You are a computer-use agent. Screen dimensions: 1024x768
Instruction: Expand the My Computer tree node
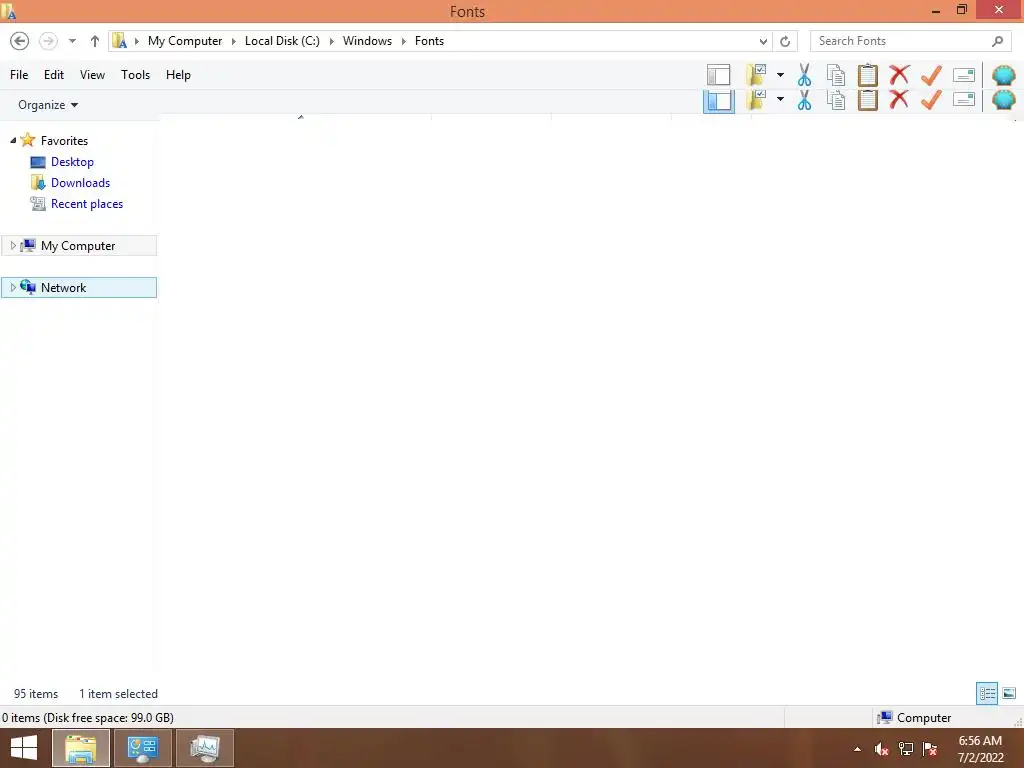coord(13,246)
